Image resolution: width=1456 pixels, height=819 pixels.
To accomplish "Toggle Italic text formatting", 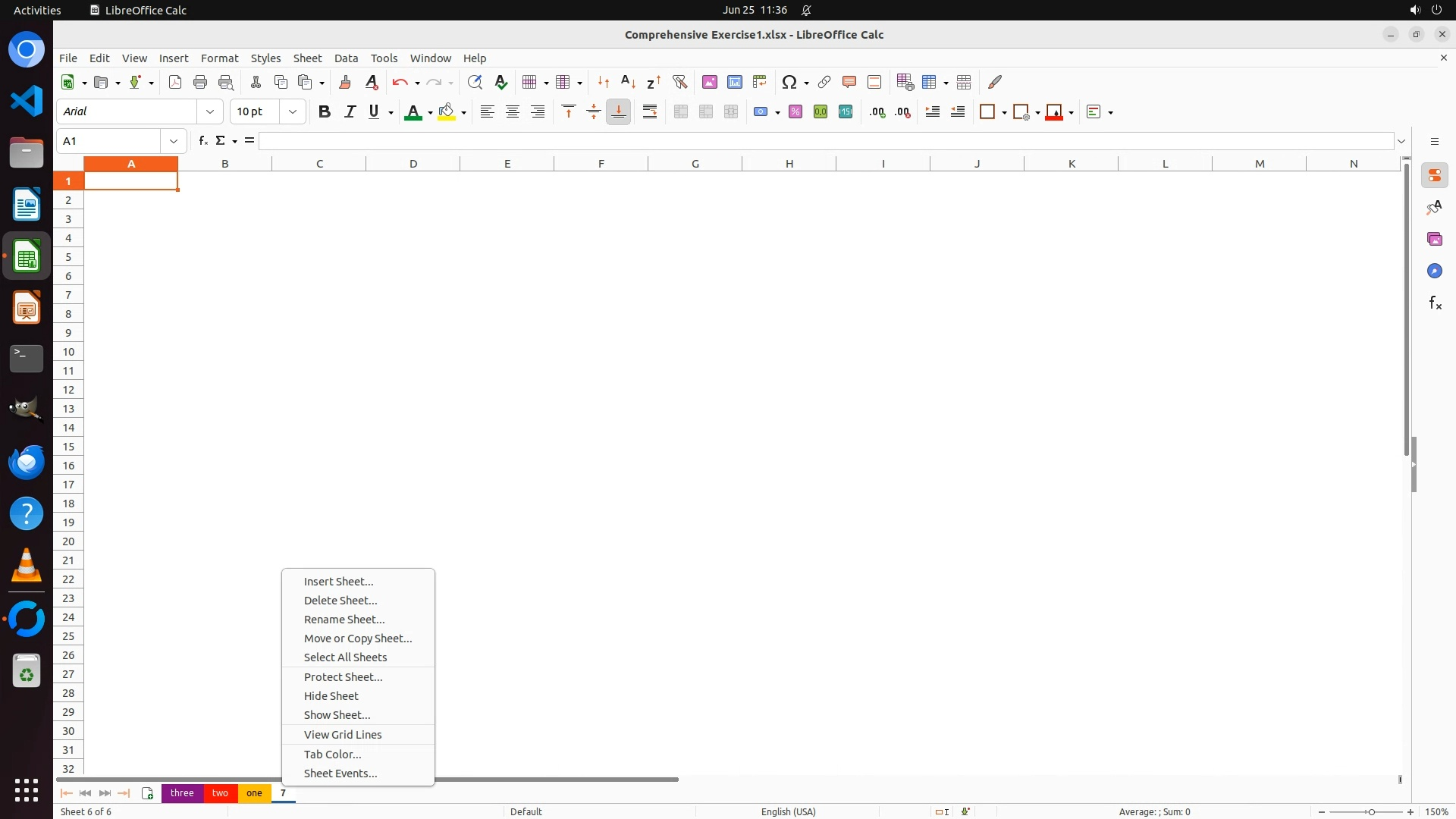I will point(350,112).
